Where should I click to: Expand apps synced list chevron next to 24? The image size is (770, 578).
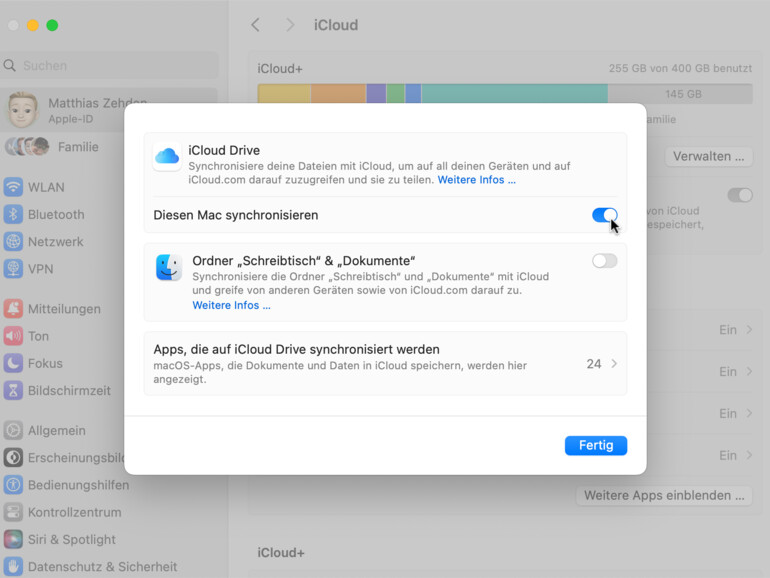(x=614, y=363)
